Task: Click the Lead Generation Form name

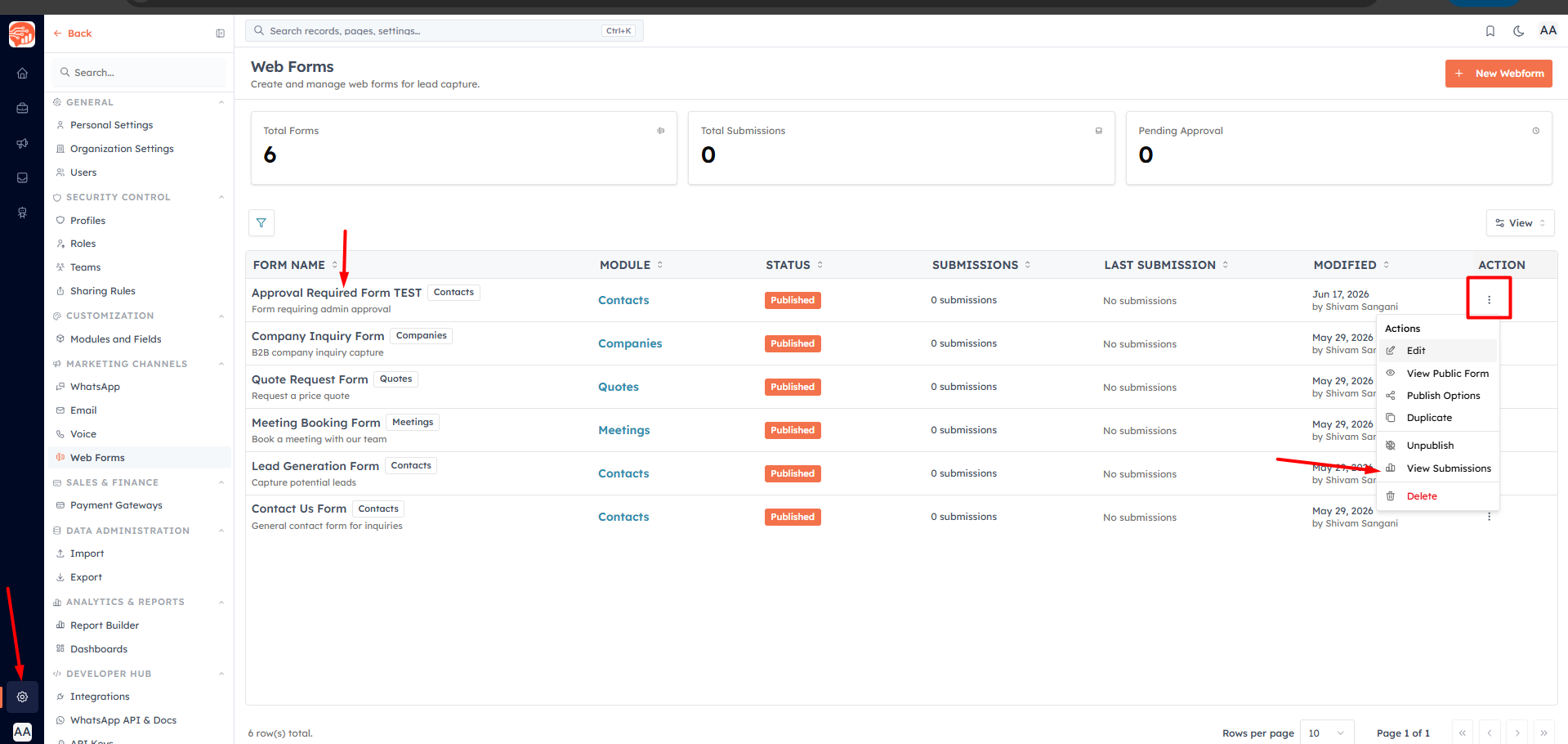Action: coord(315,466)
